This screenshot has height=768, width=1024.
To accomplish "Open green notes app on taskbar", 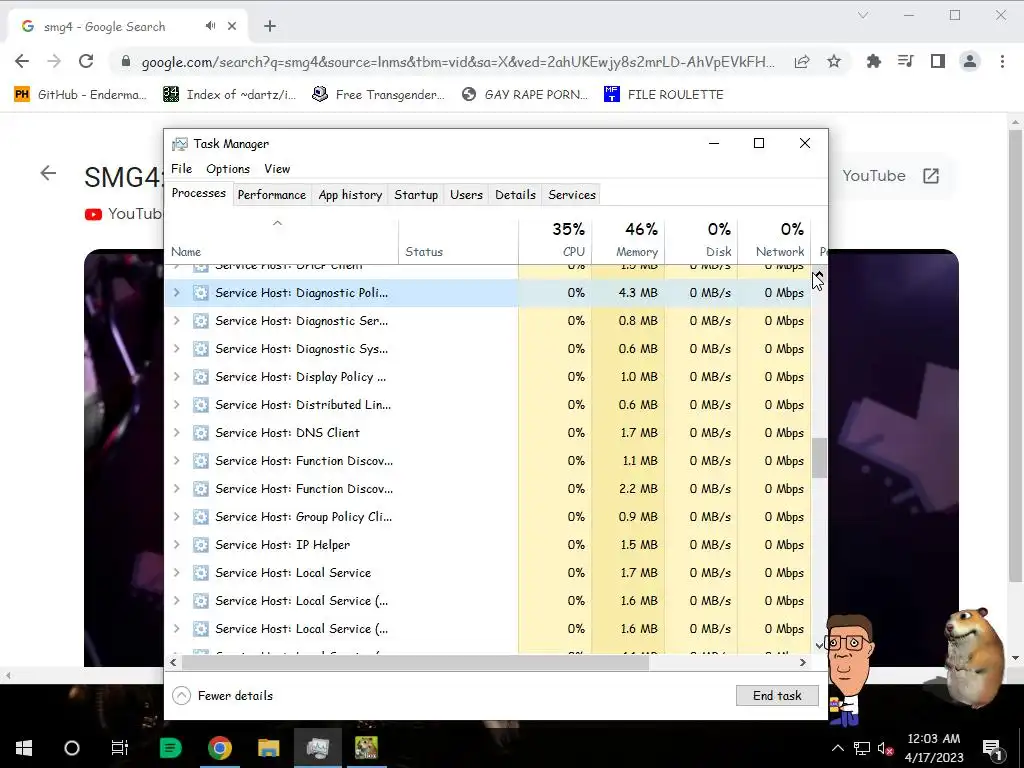I will click(170, 748).
